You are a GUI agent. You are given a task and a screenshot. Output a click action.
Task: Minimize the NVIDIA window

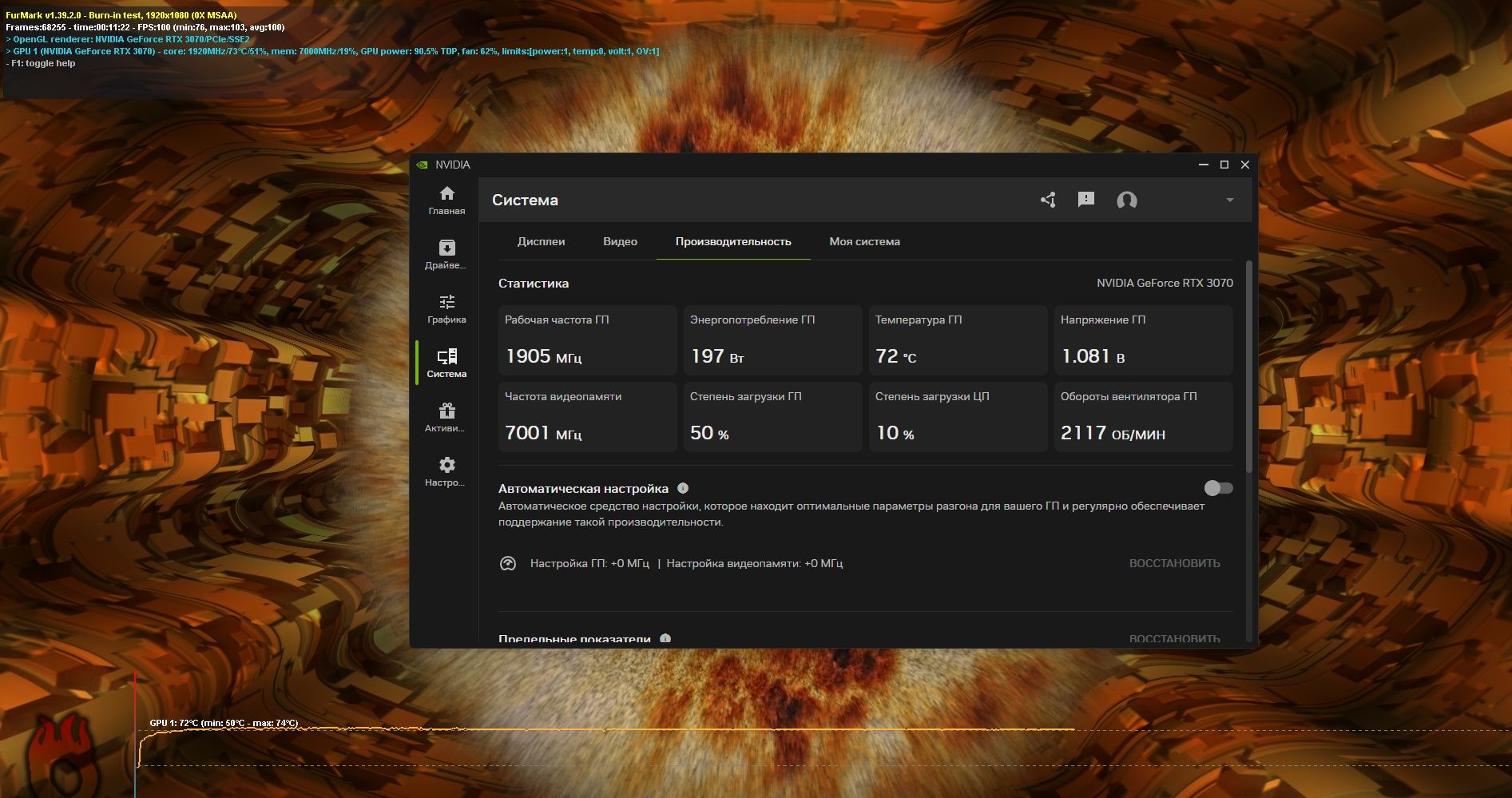(x=1204, y=165)
